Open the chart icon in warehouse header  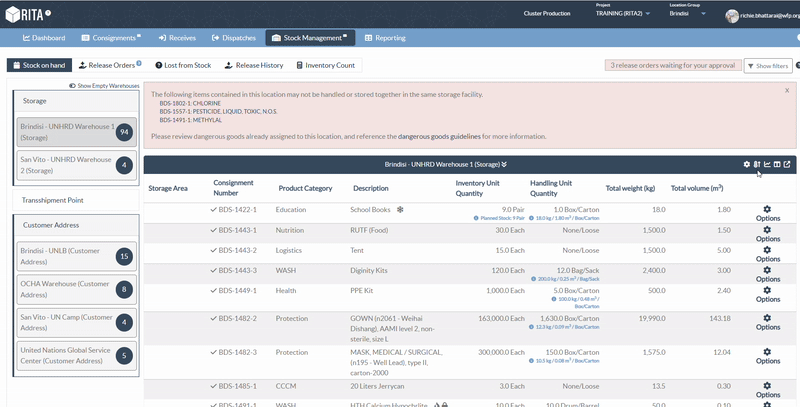[767, 164]
